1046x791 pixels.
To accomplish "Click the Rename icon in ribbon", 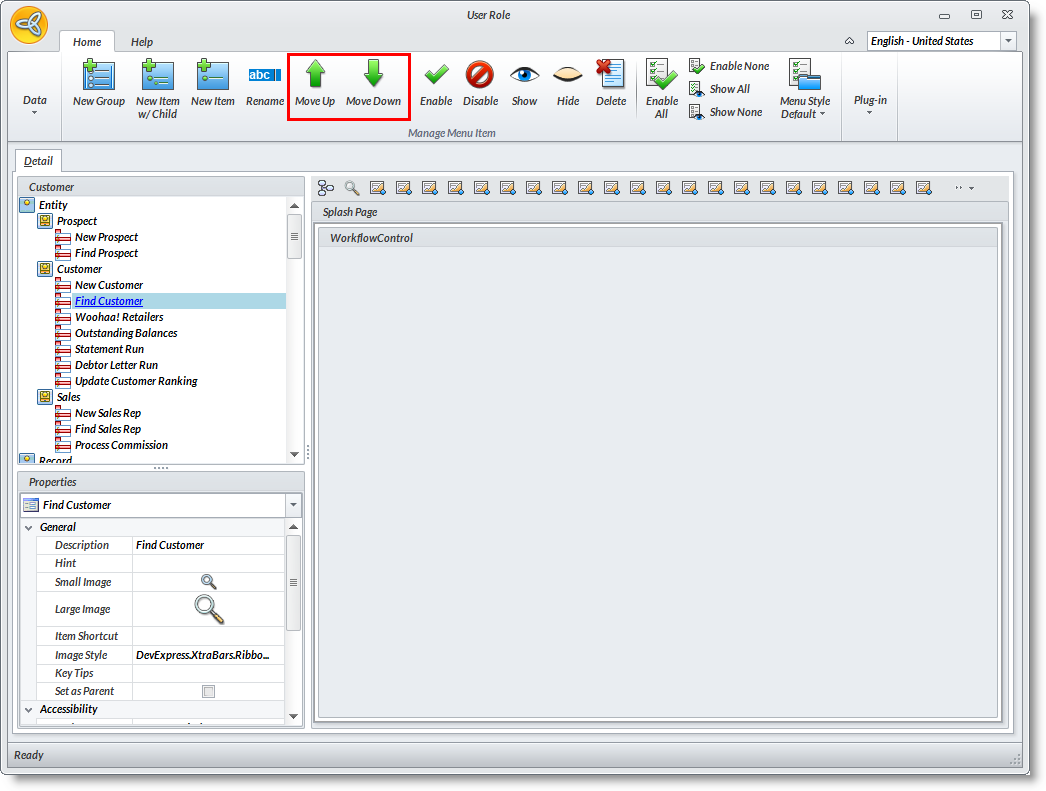I will click(265, 76).
